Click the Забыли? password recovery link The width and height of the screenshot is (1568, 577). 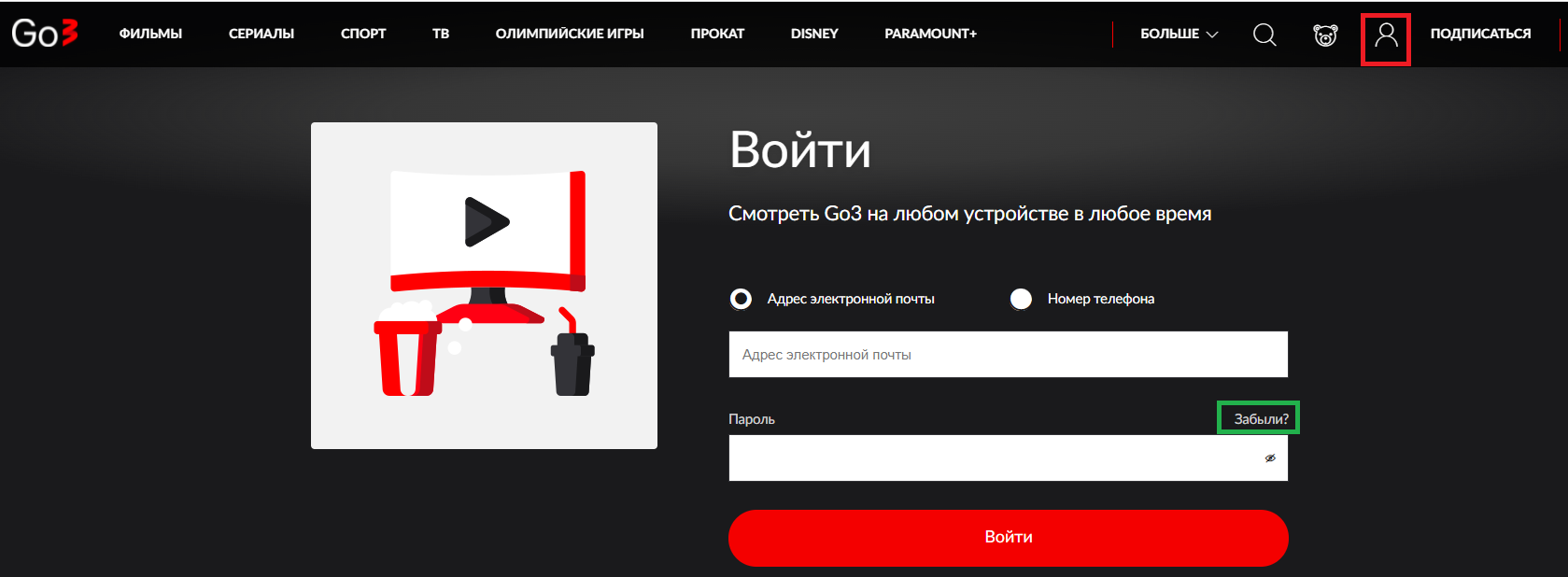click(1261, 419)
